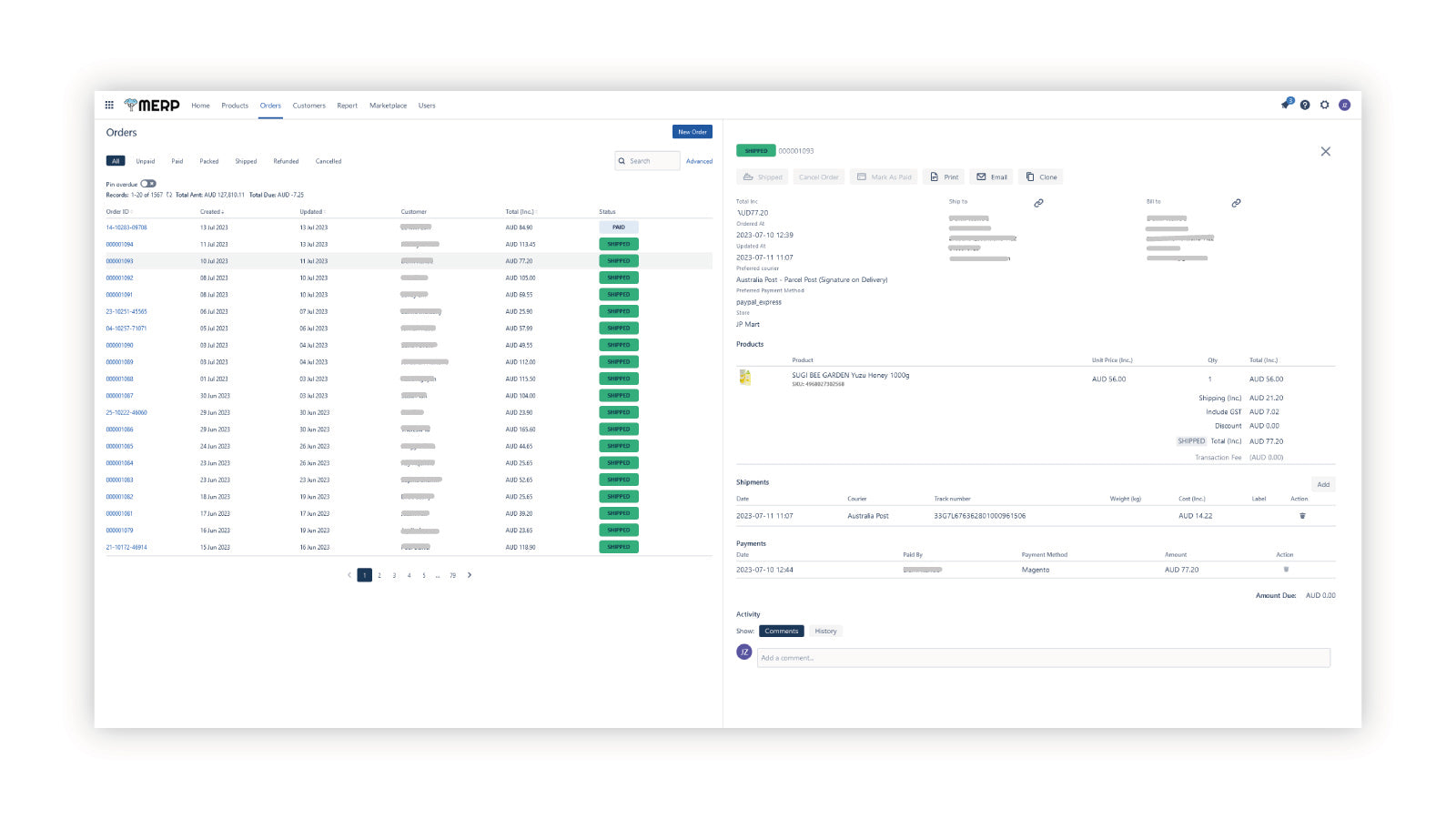Open the Report menu

[347, 106]
